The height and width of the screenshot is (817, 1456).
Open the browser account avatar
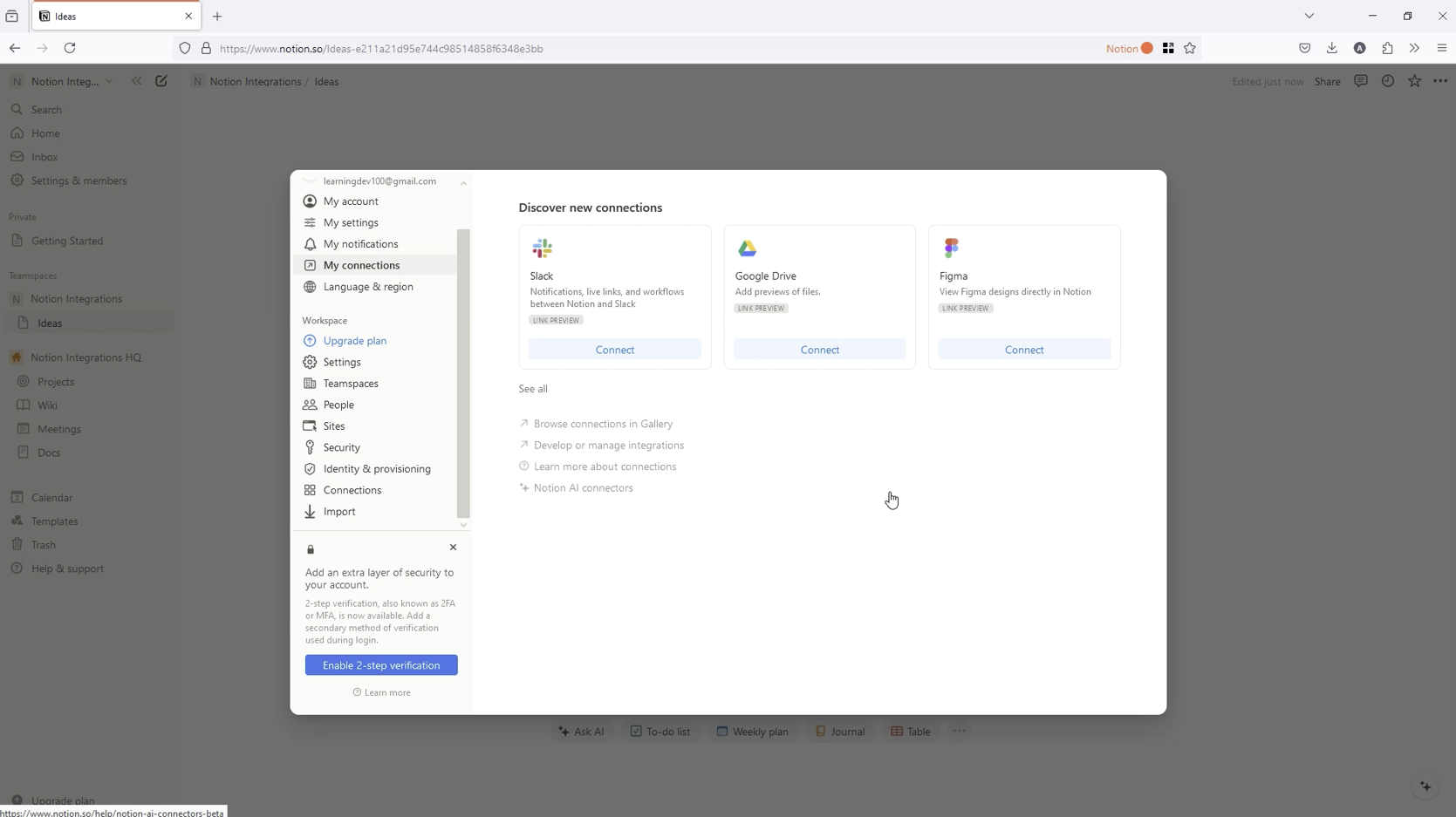[x=1360, y=49]
